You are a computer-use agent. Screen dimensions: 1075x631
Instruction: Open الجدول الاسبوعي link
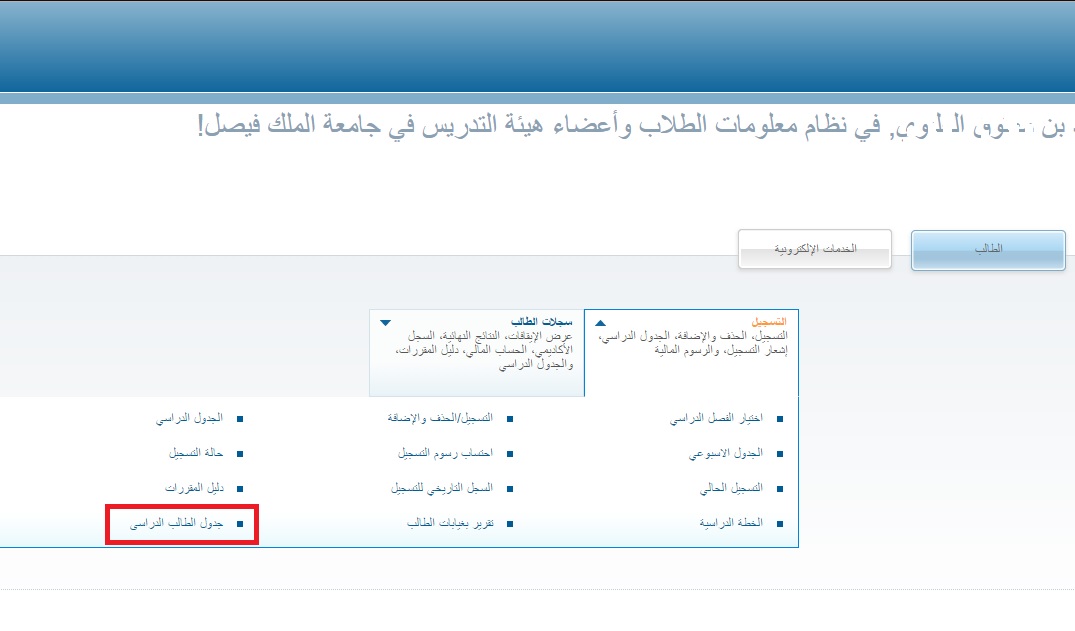(725, 453)
